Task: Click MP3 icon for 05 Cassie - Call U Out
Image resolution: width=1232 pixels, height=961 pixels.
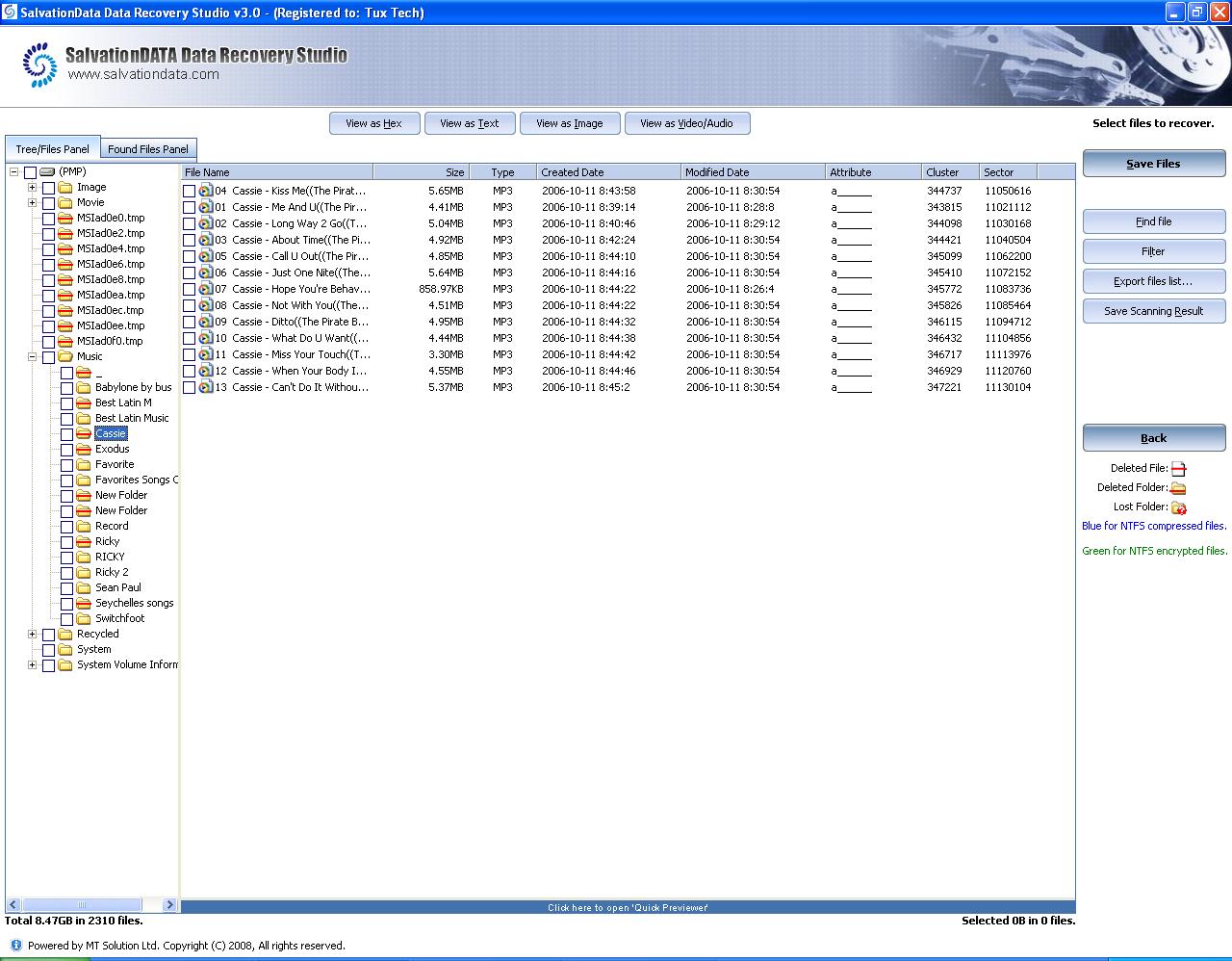Action: pos(205,256)
